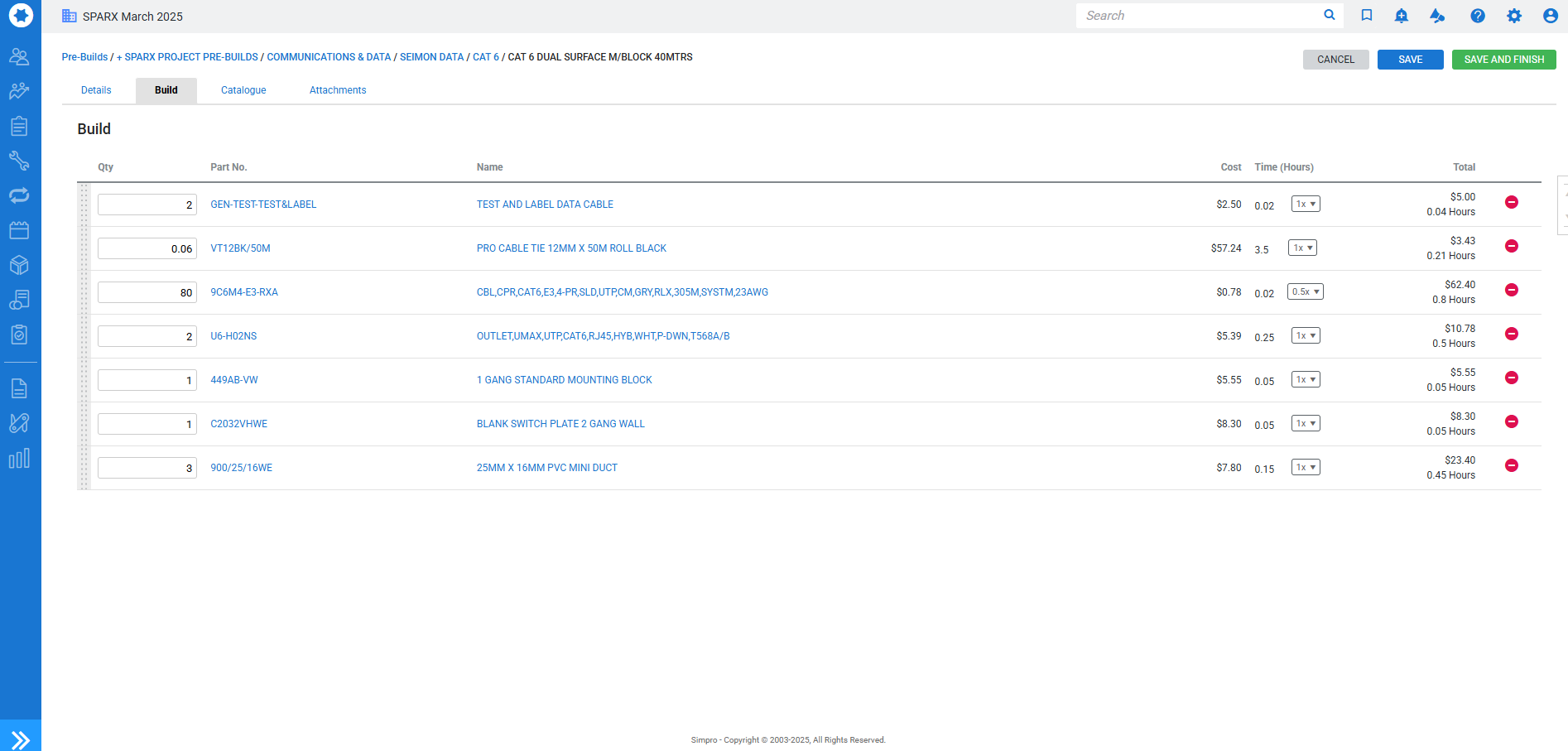The width and height of the screenshot is (1568, 751).
Task: Click the notifications bell icon
Action: coord(1401,16)
